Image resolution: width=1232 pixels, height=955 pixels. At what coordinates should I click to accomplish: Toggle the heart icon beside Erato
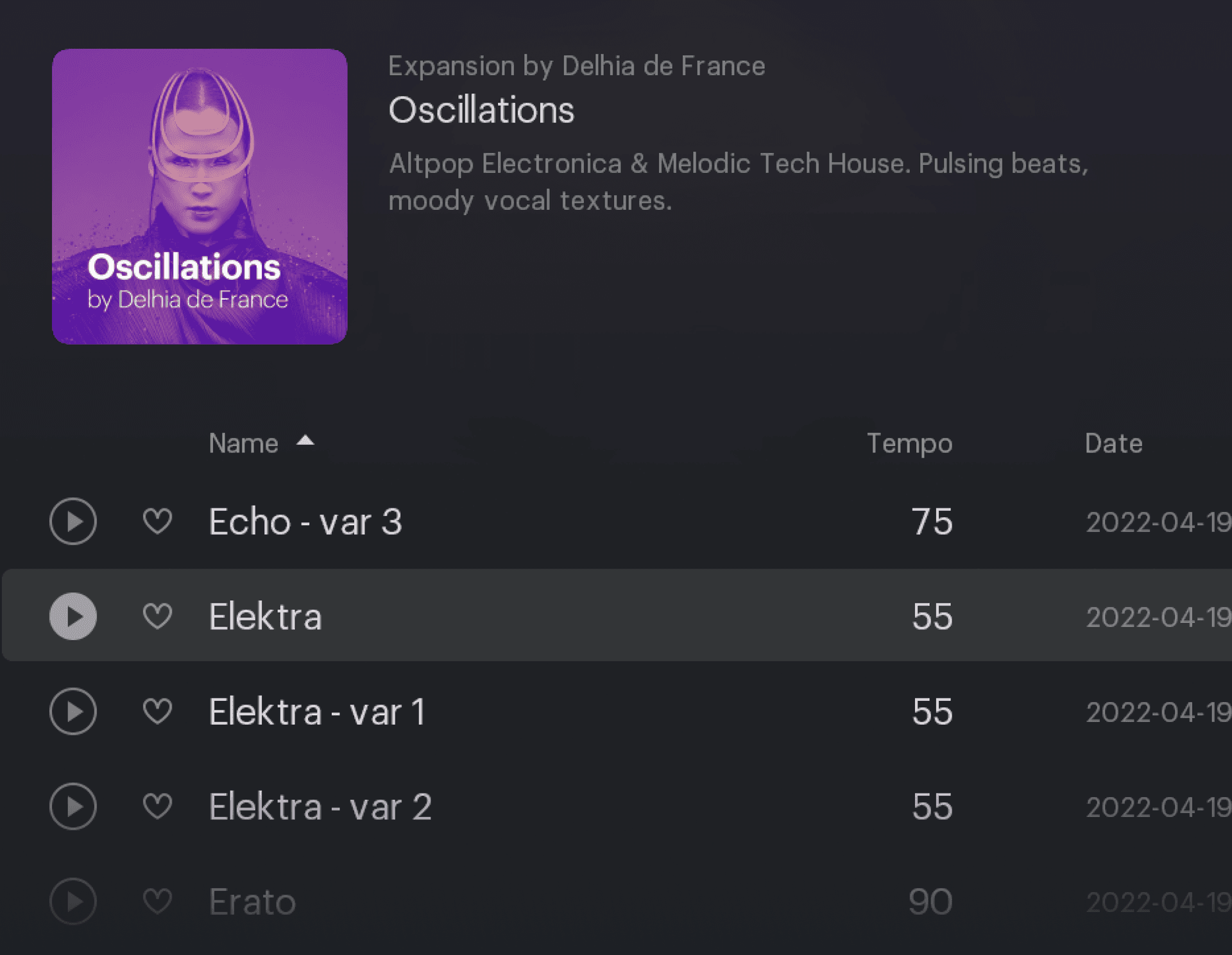click(157, 901)
